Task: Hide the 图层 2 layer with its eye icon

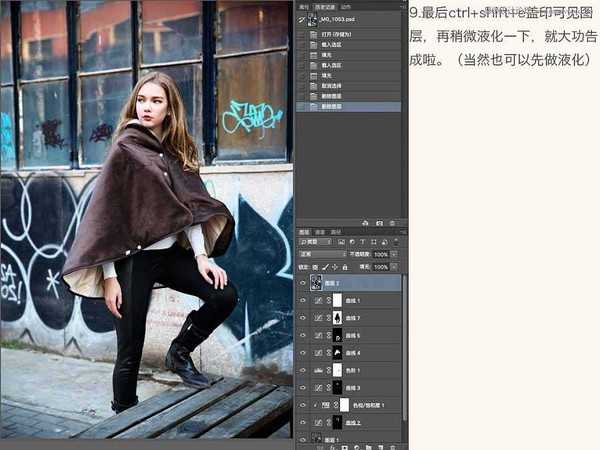Action: click(x=303, y=284)
